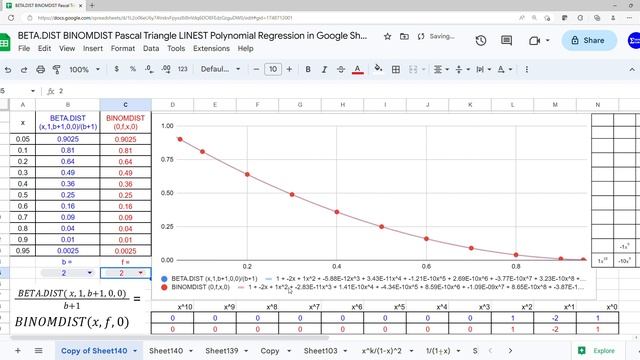Increase font size with plus button
Image resolution: width=640 pixels, height=360 pixels.
coord(289,69)
